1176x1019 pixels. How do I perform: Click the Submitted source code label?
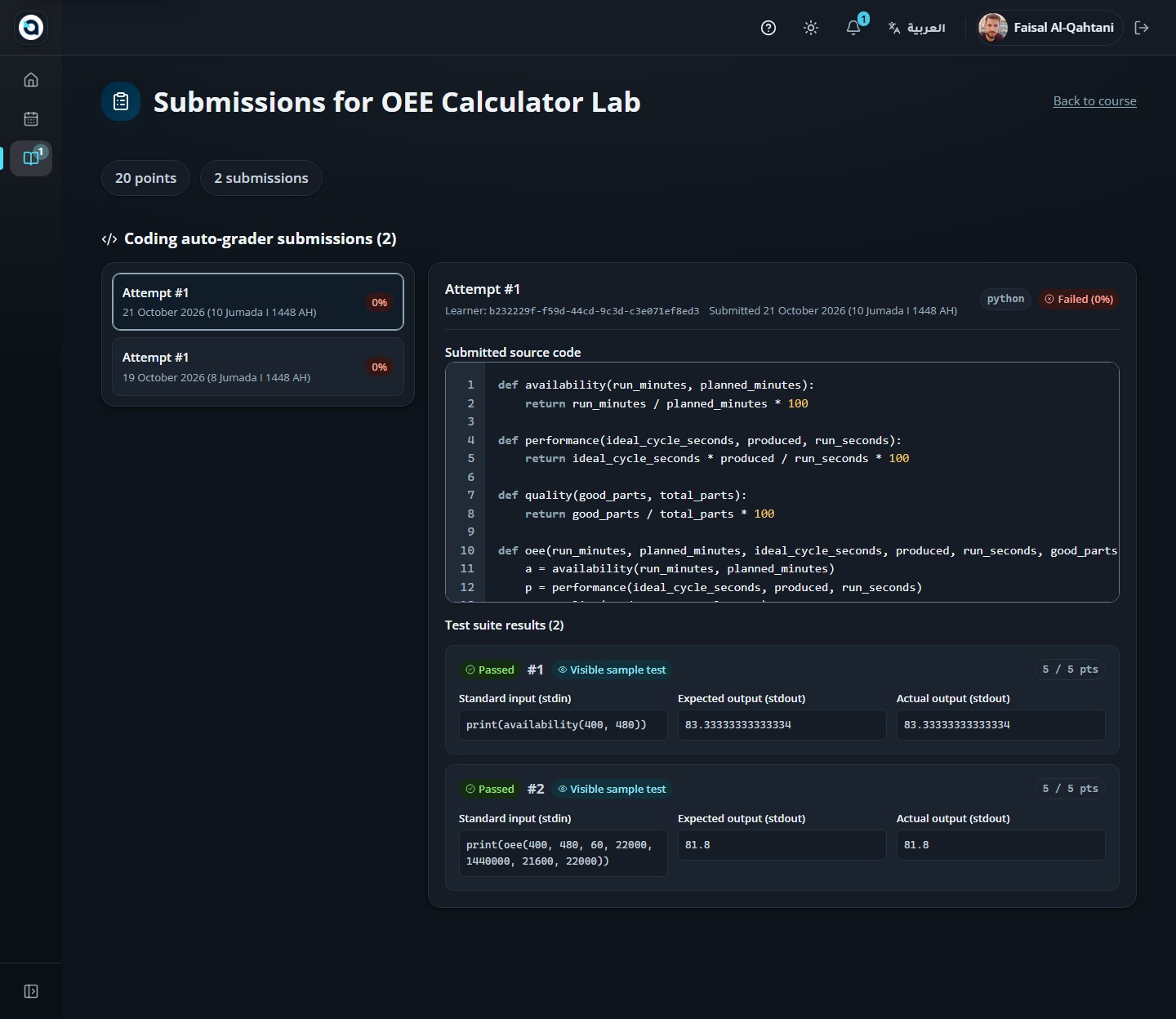pos(513,353)
